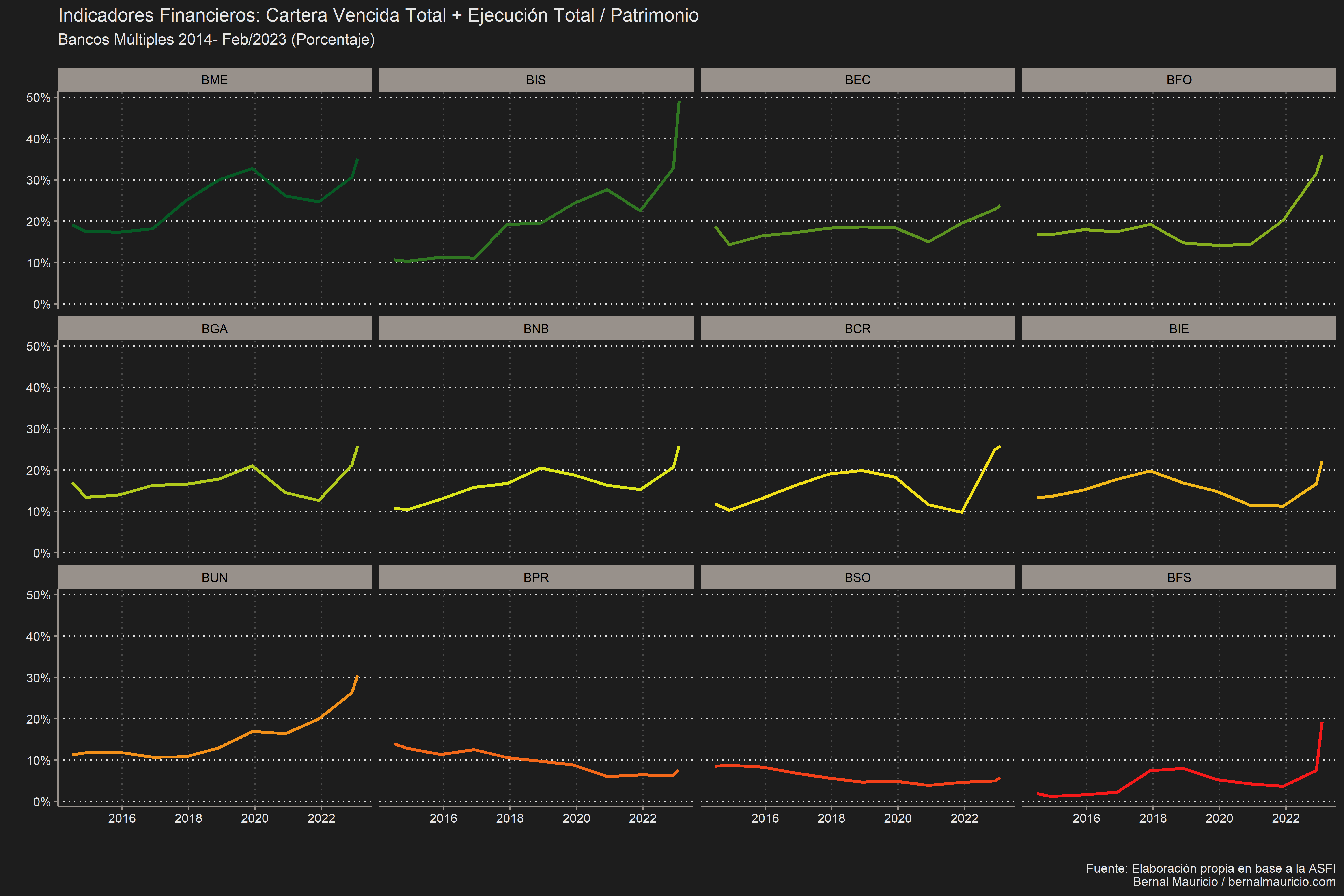The width and height of the screenshot is (1344, 896).
Task: Click the BME facet header
Action: click(215, 80)
